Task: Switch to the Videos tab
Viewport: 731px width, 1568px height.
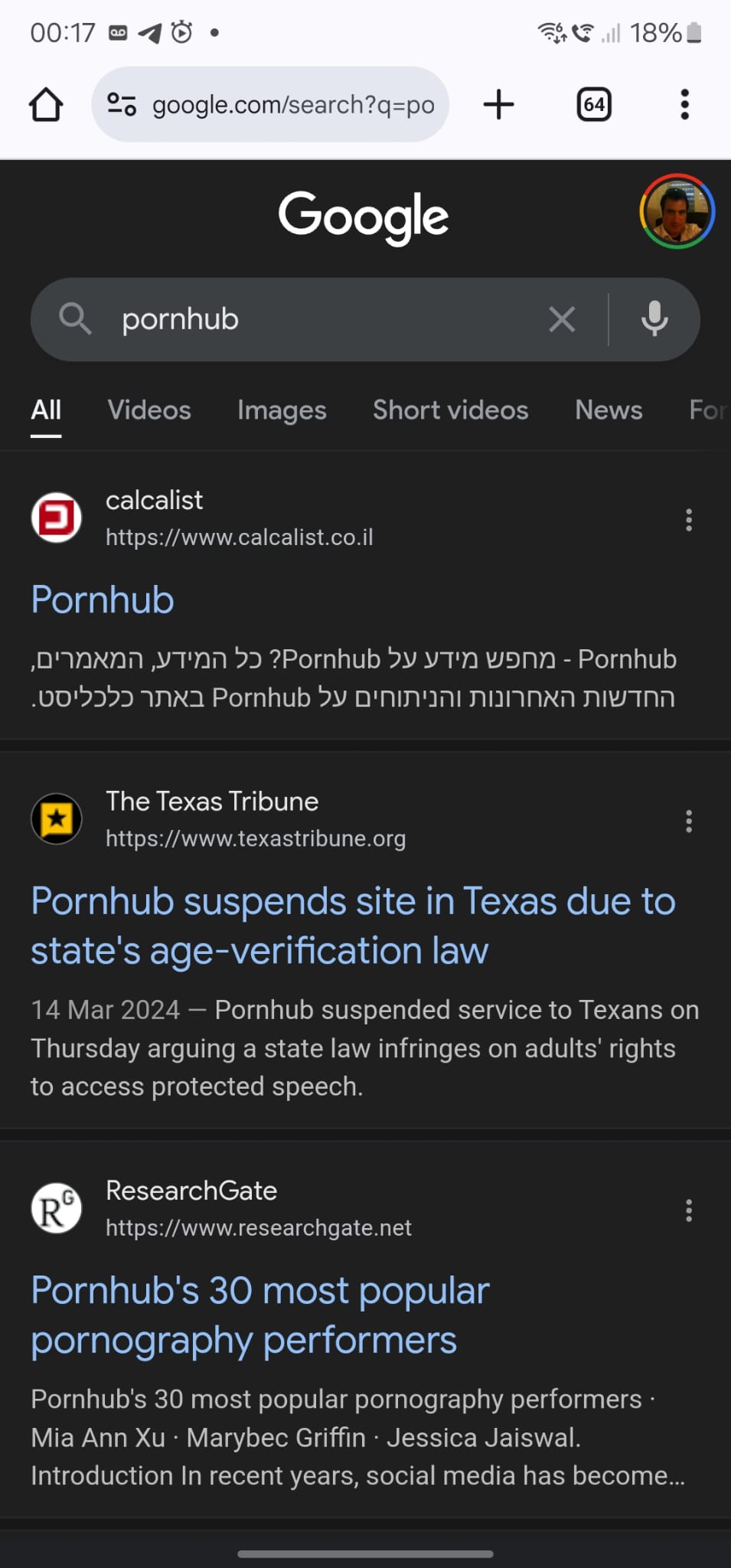Action: coord(149,410)
